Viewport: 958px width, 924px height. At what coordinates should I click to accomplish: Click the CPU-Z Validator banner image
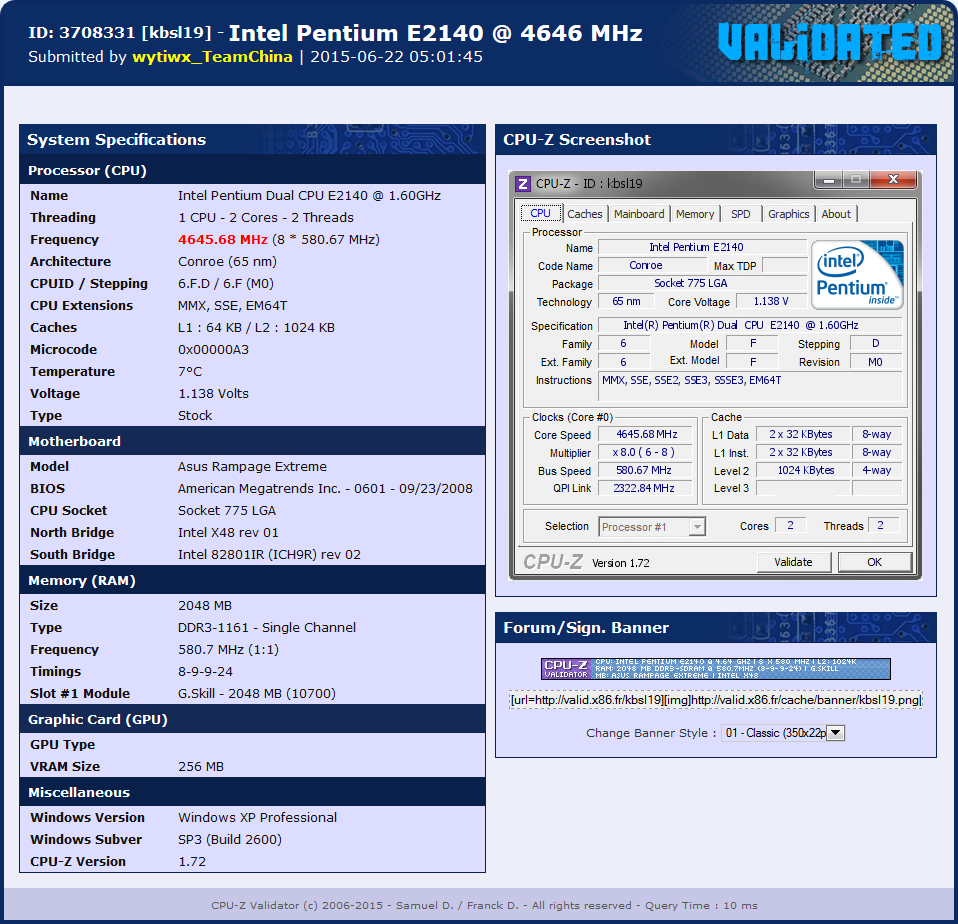(715, 669)
